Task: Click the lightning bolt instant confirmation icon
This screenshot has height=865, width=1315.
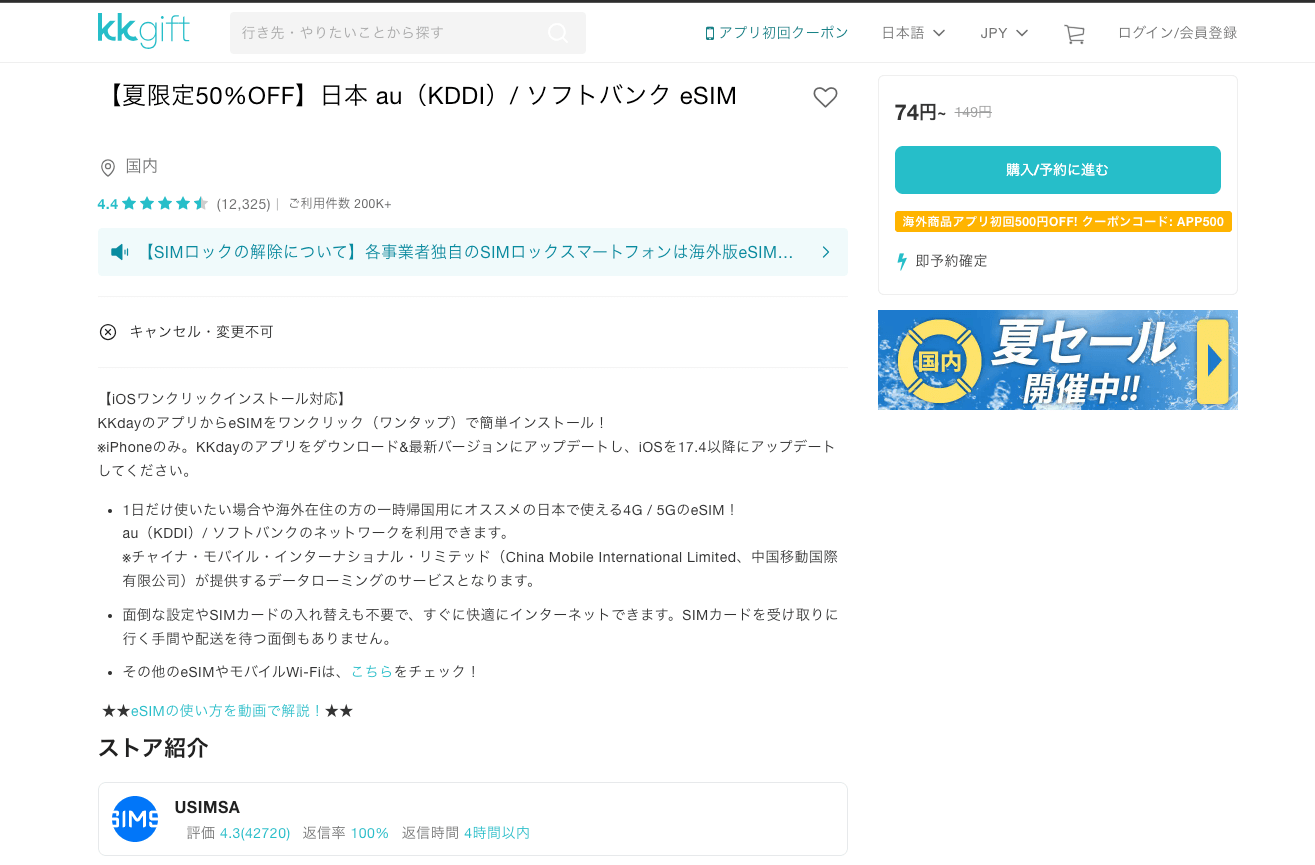Action: coord(902,262)
